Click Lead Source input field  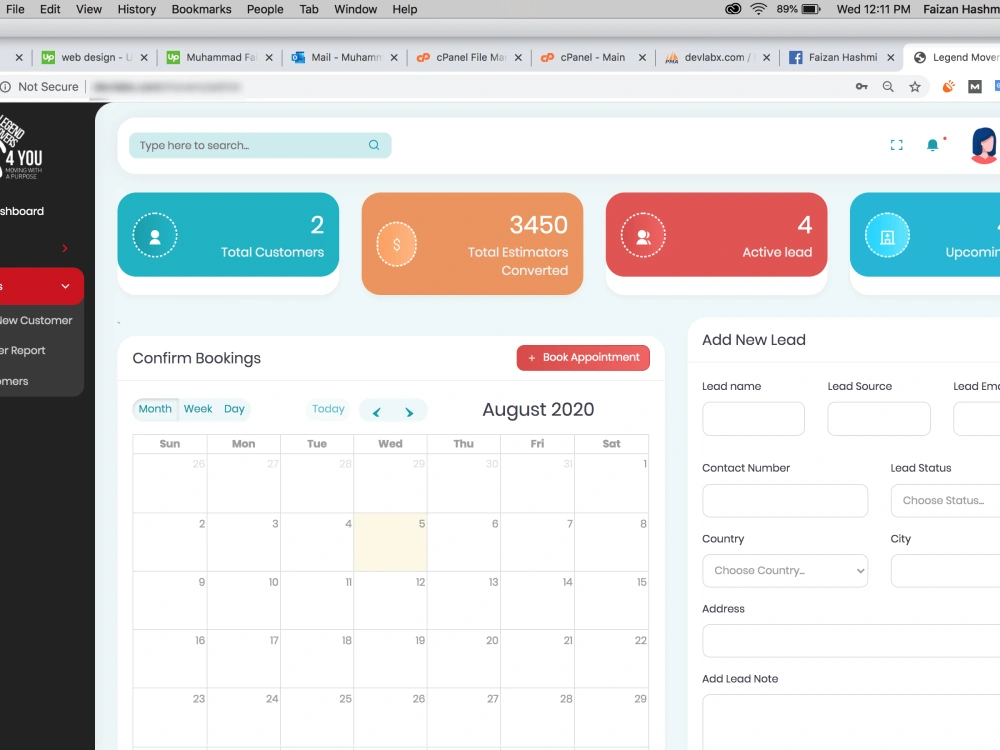pos(879,418)
